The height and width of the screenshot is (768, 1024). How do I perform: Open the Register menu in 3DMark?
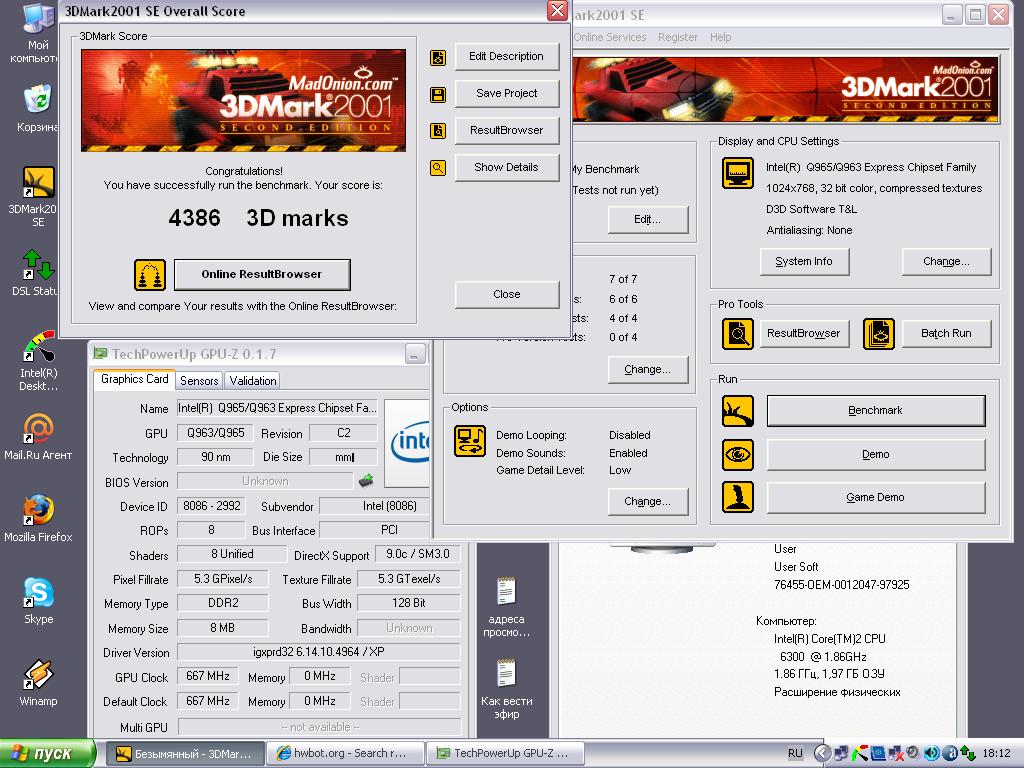(x=677, y=37)
